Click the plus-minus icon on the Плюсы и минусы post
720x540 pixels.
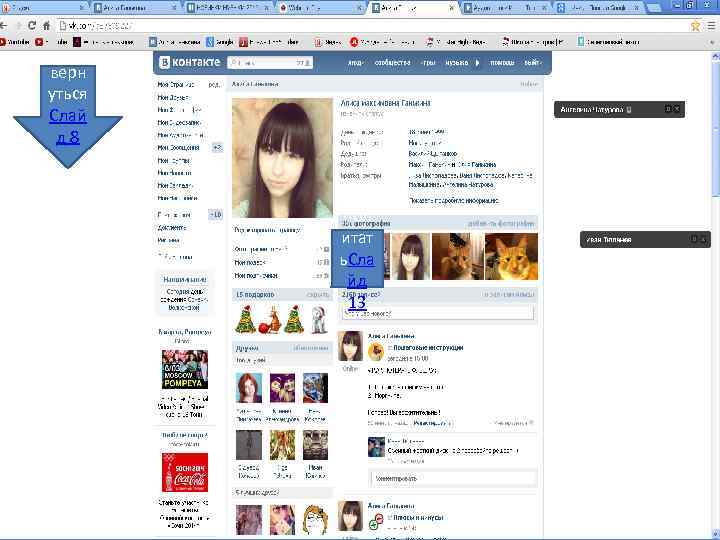pyautogui.click(x=376, y=522)
